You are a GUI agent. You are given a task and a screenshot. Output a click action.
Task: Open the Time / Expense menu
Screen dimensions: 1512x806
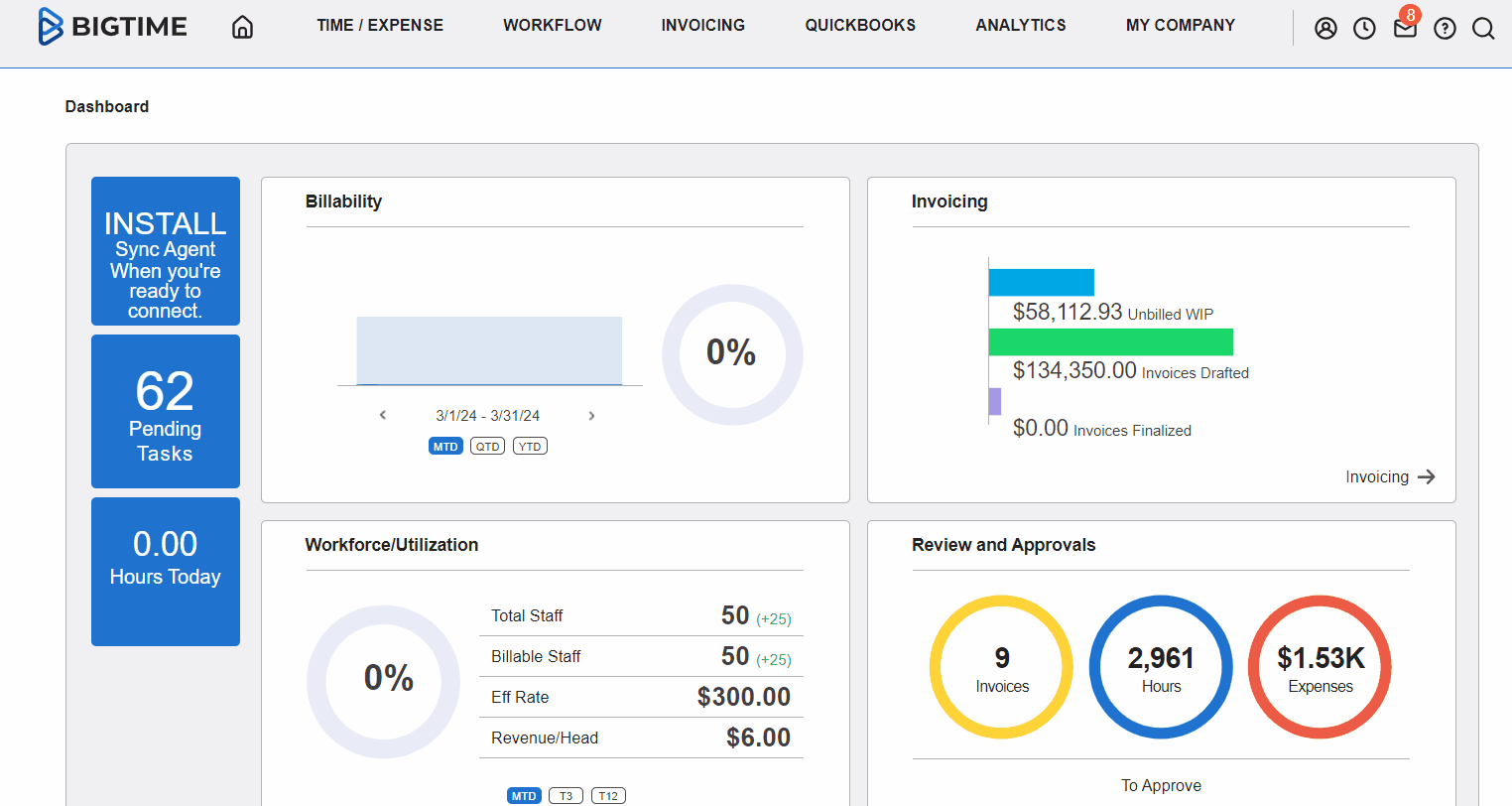[x=380, y=26]
